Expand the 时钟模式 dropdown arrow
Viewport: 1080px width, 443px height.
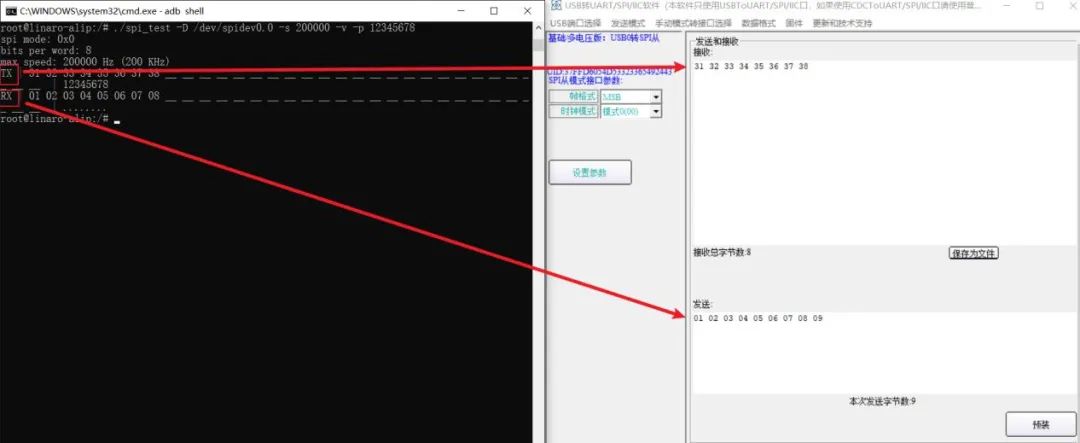656,112
